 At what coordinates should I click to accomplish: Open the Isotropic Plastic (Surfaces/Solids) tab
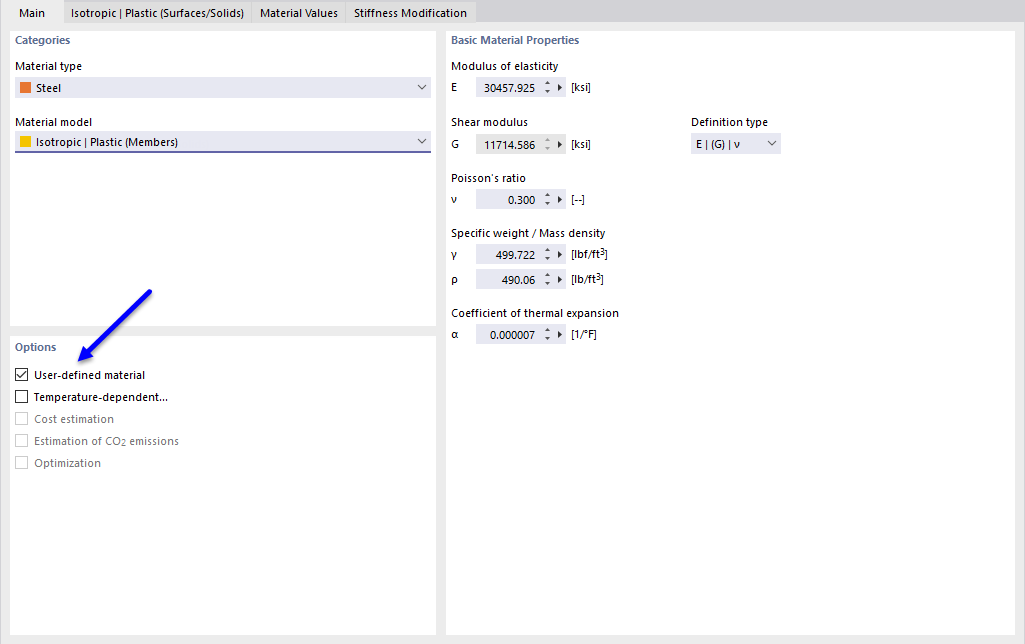click(x=156, y=12)
